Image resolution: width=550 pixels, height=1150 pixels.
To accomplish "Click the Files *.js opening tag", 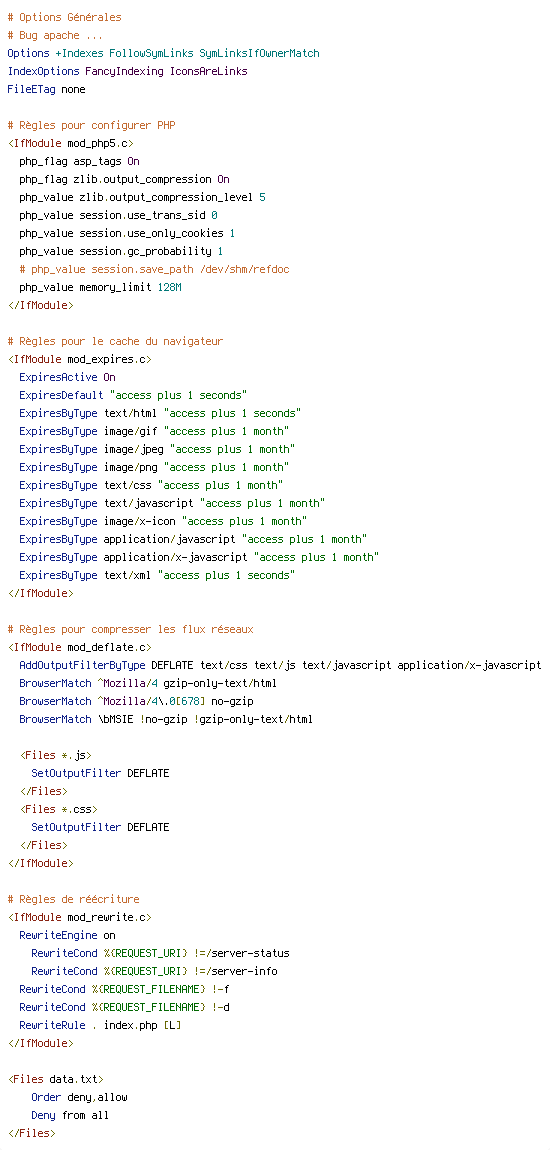I will (x=56, y=755).
